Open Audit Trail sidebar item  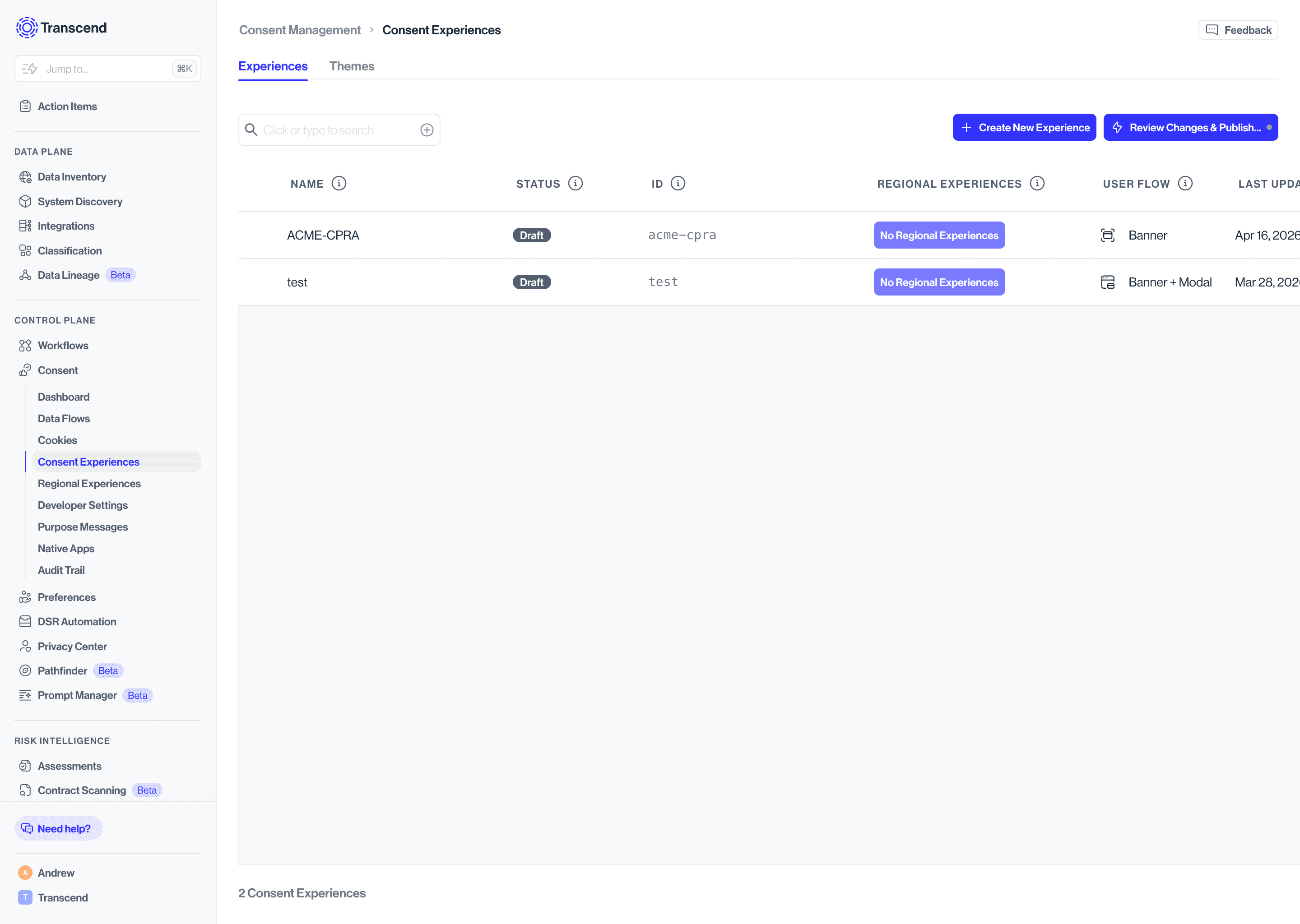[x=61, y=570]
